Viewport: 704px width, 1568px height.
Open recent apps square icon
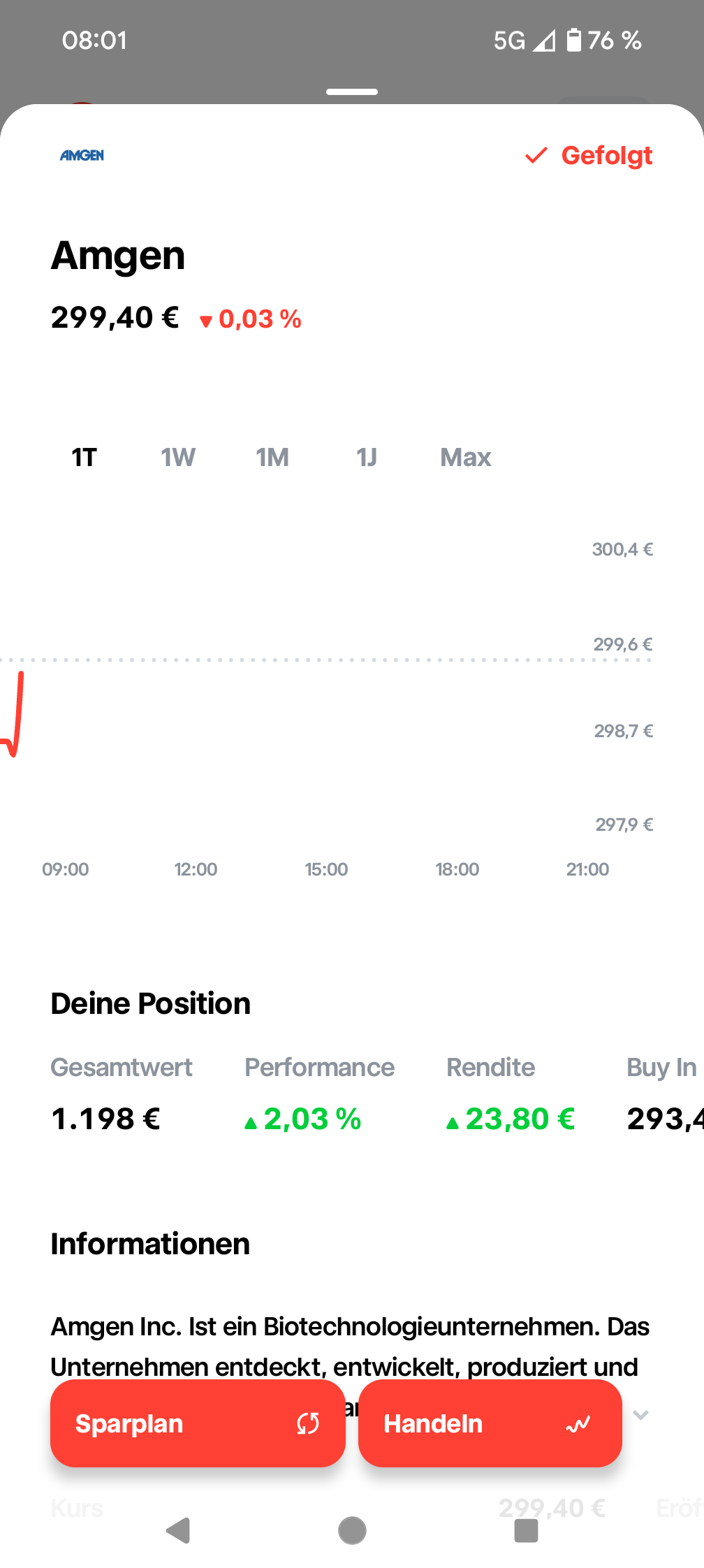526,1531
